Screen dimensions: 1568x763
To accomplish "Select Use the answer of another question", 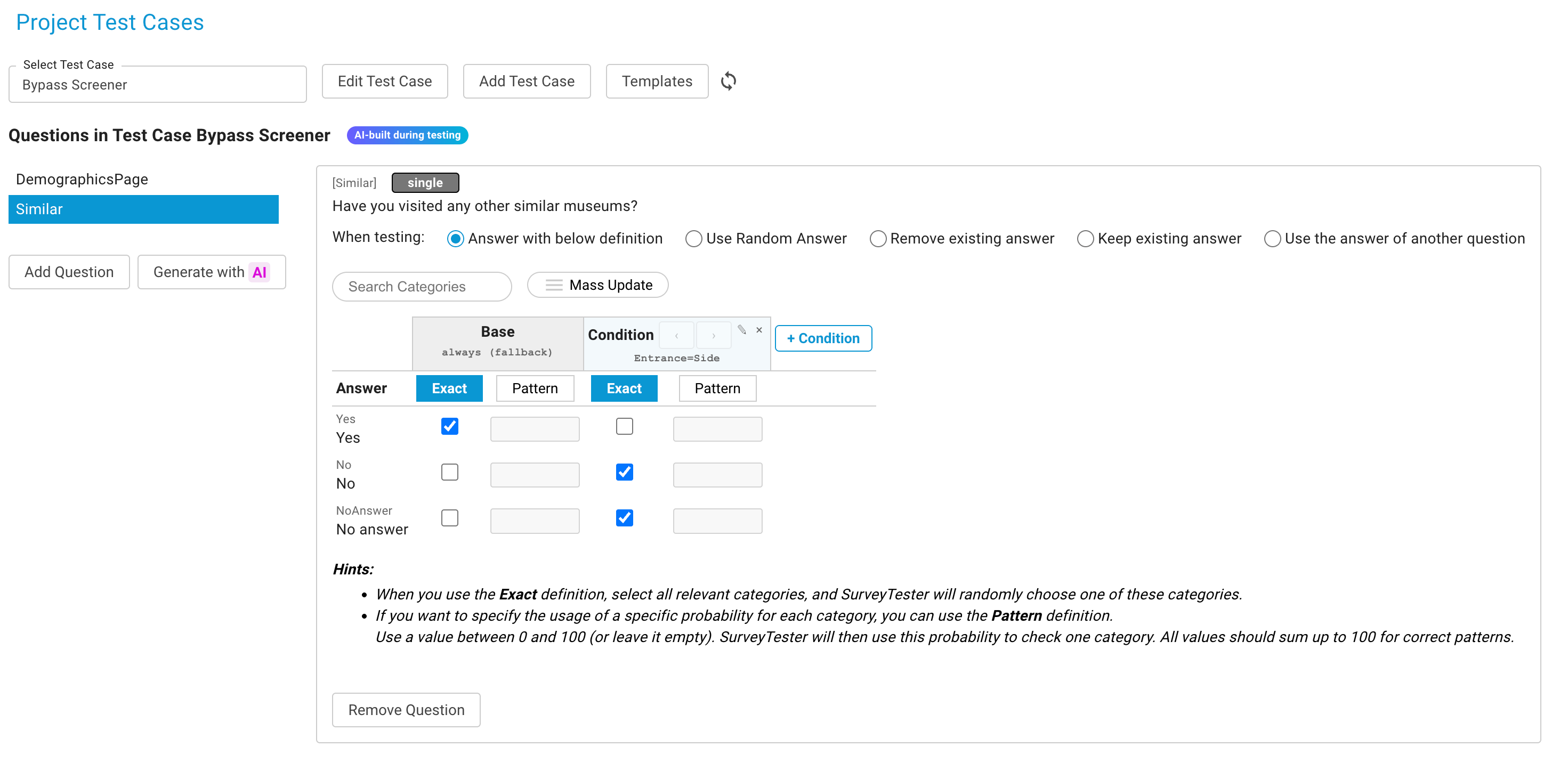I will (x=1272, y=239).
